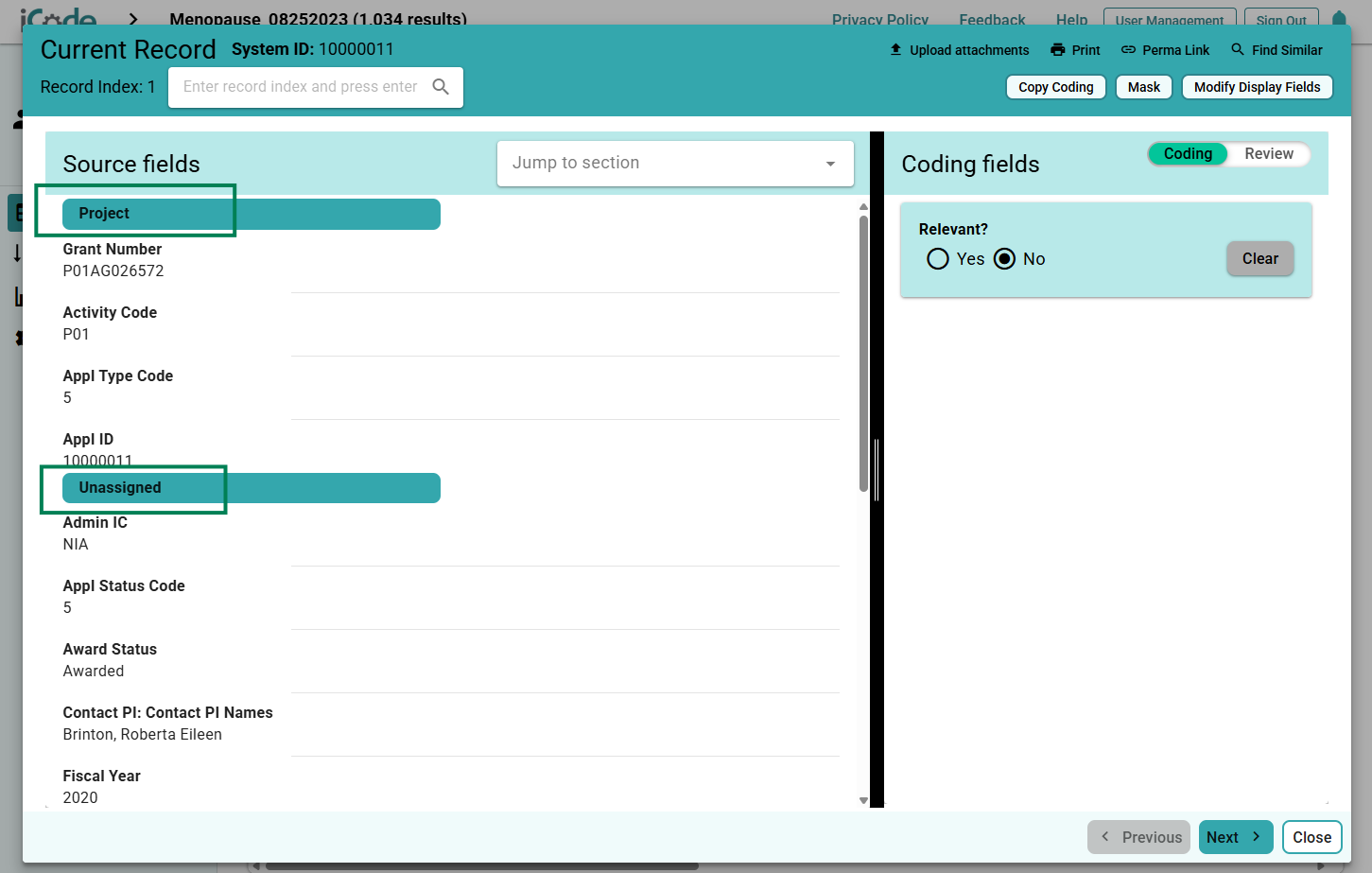Viewport: 1372px width, 873px height.
Task: Select the Yes radio for Relevant
Action: (938, 259)
